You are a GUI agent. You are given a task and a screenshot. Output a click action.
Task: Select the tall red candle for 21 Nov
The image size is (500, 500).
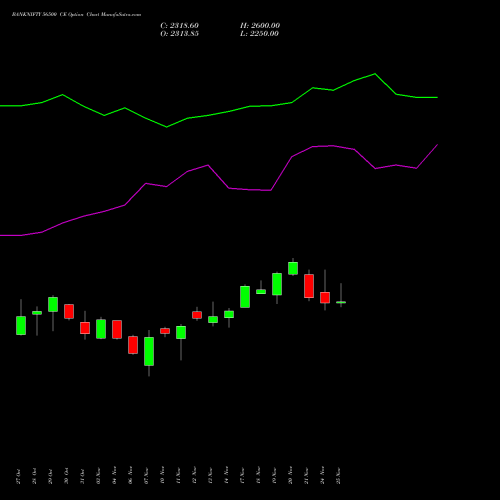click(309, 286)
